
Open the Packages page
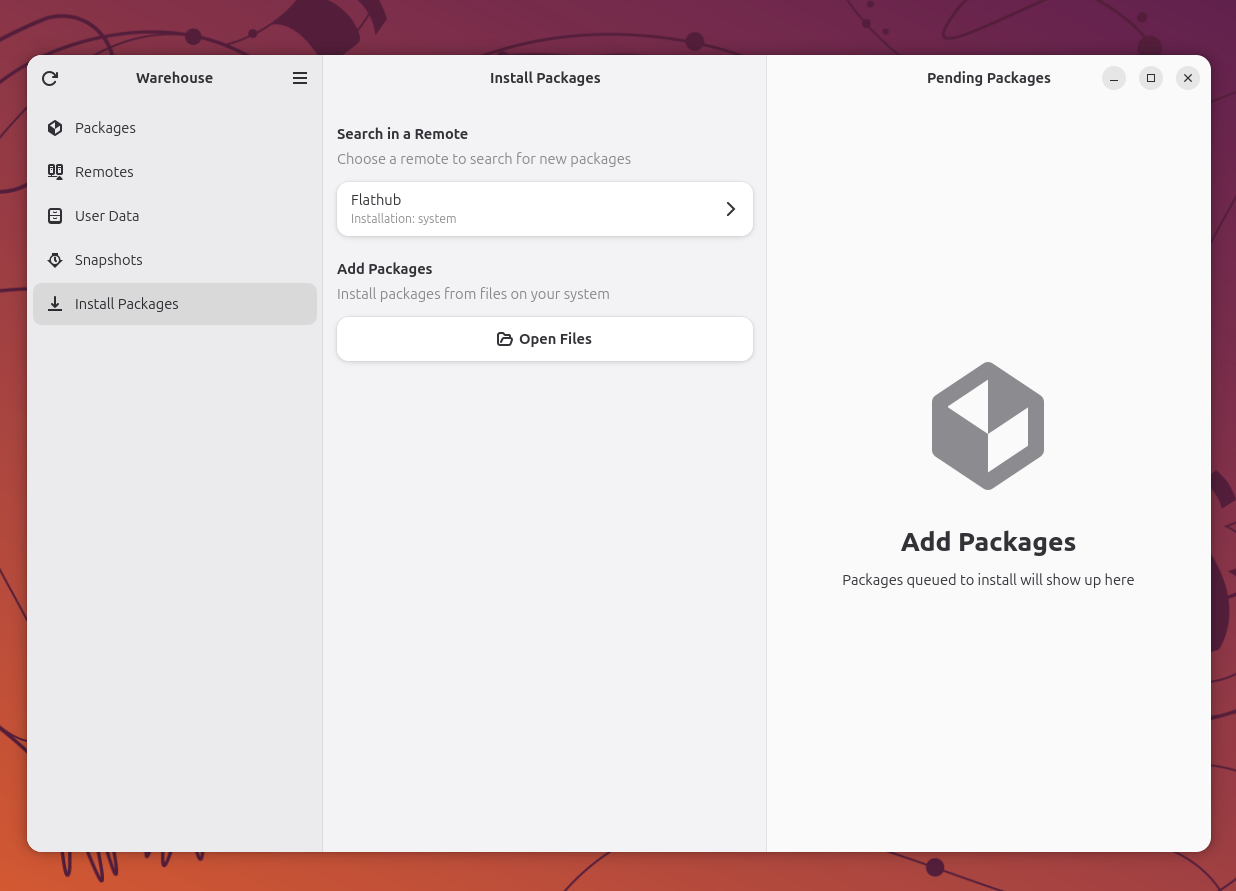175,128
